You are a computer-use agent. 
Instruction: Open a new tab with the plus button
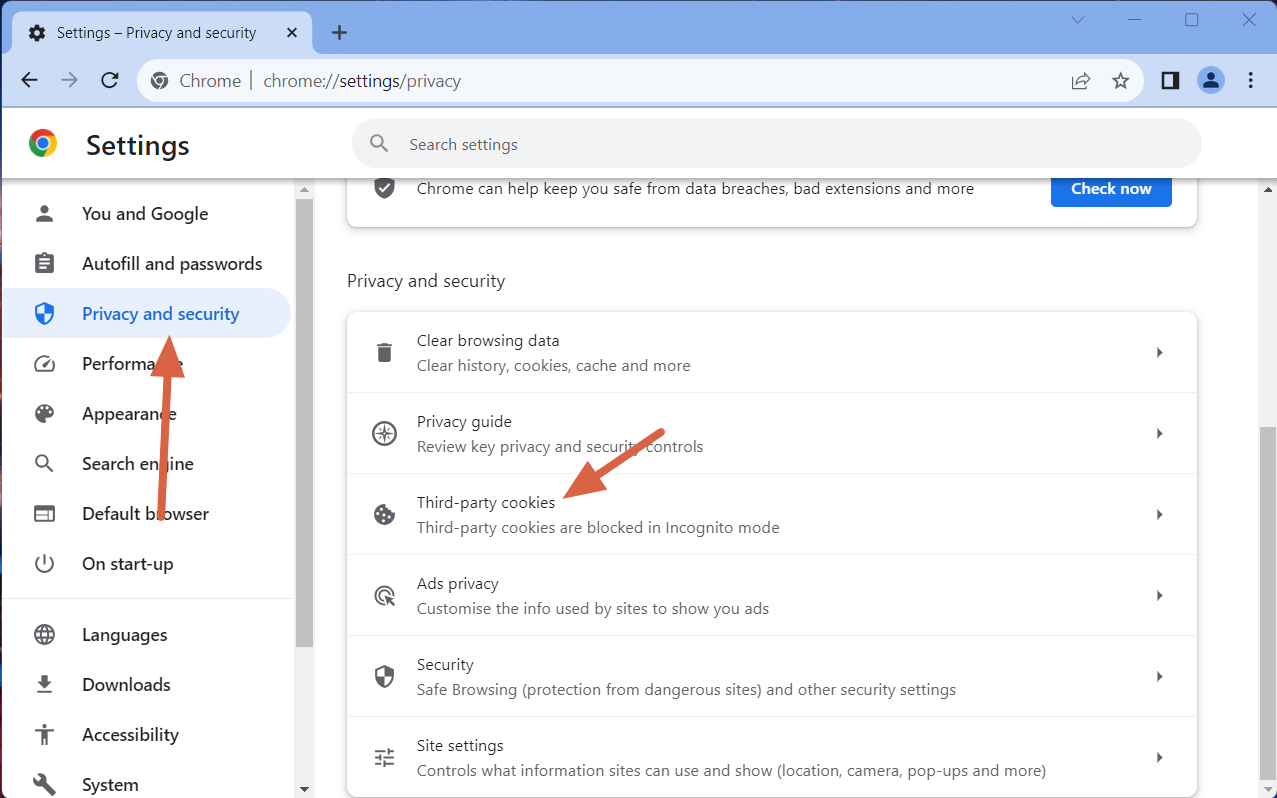[x=338, y=32]
